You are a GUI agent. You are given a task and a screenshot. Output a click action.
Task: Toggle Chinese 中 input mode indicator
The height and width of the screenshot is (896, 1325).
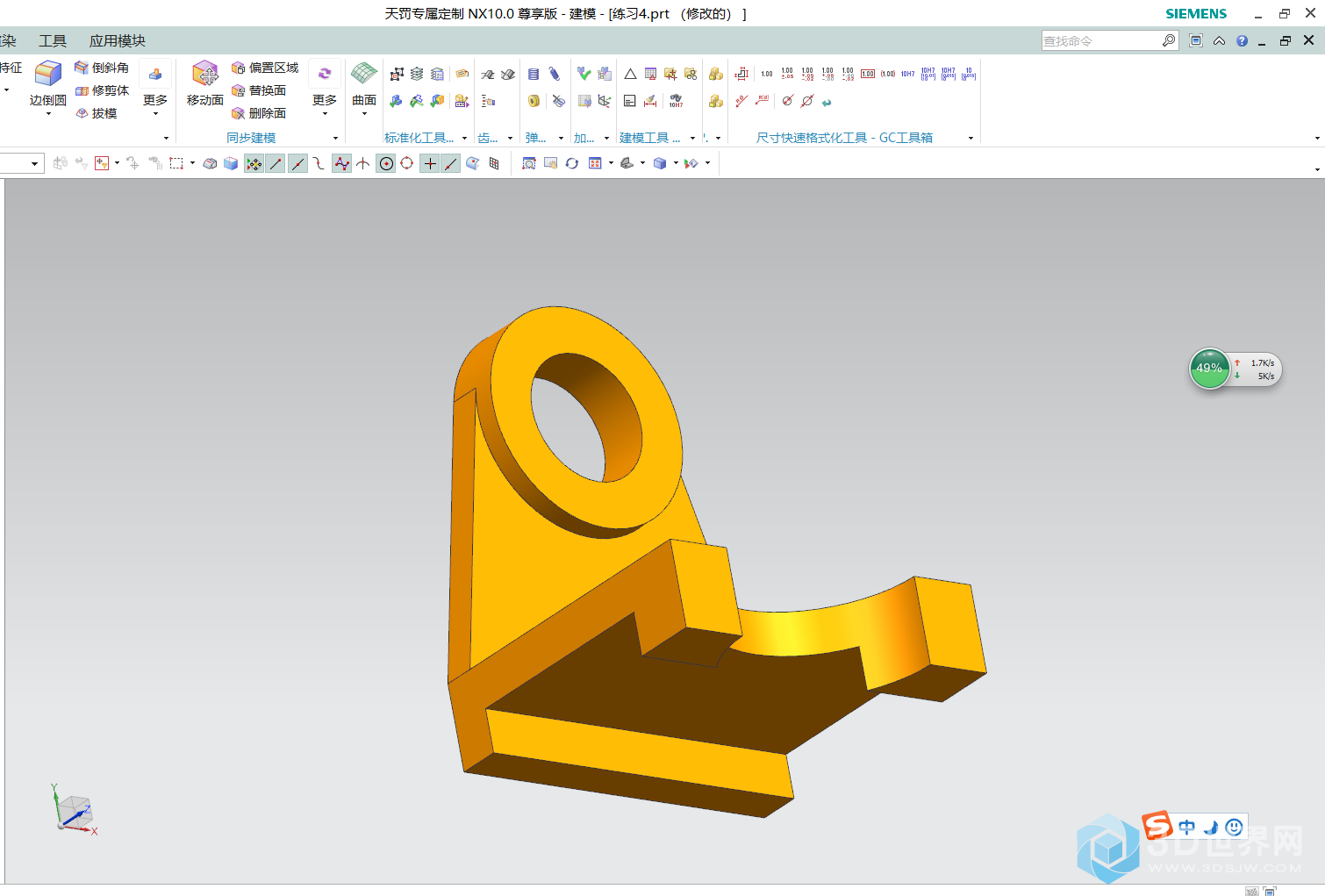[x=1187, y=828]
